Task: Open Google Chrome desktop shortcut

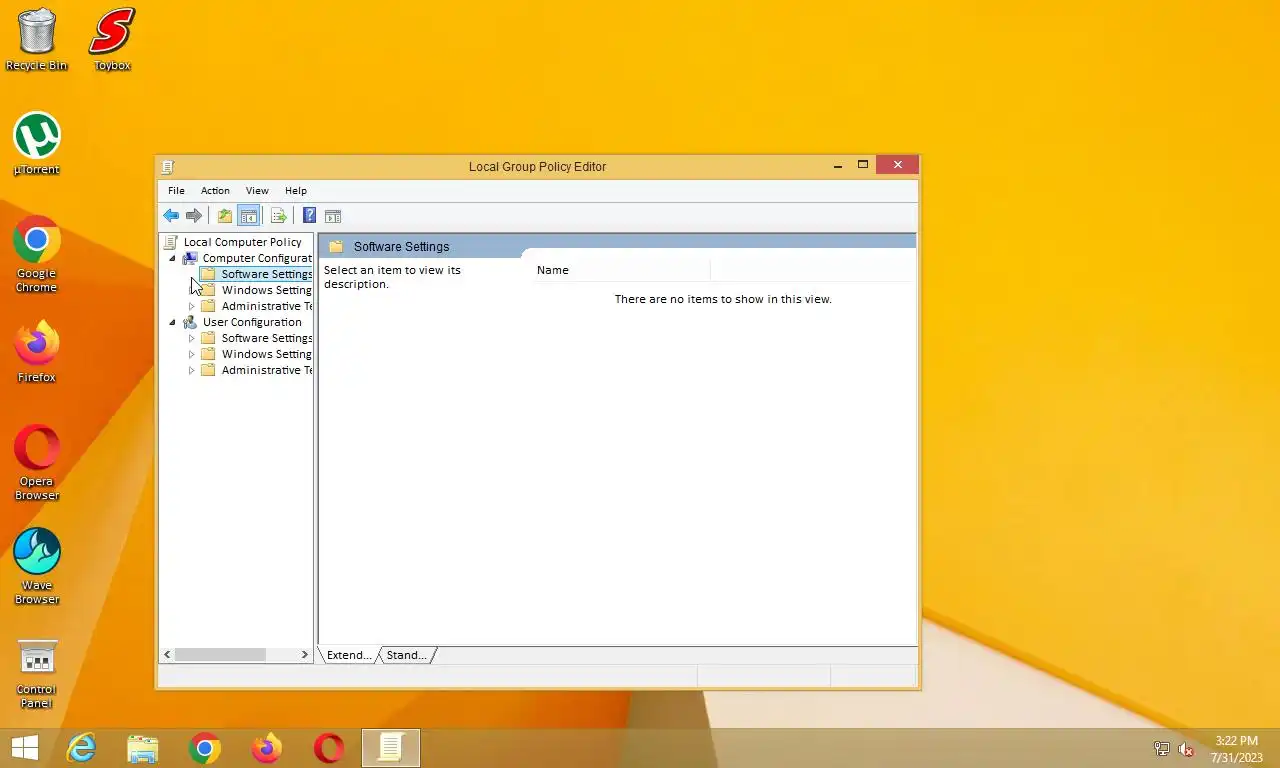Action: (37, 255)
